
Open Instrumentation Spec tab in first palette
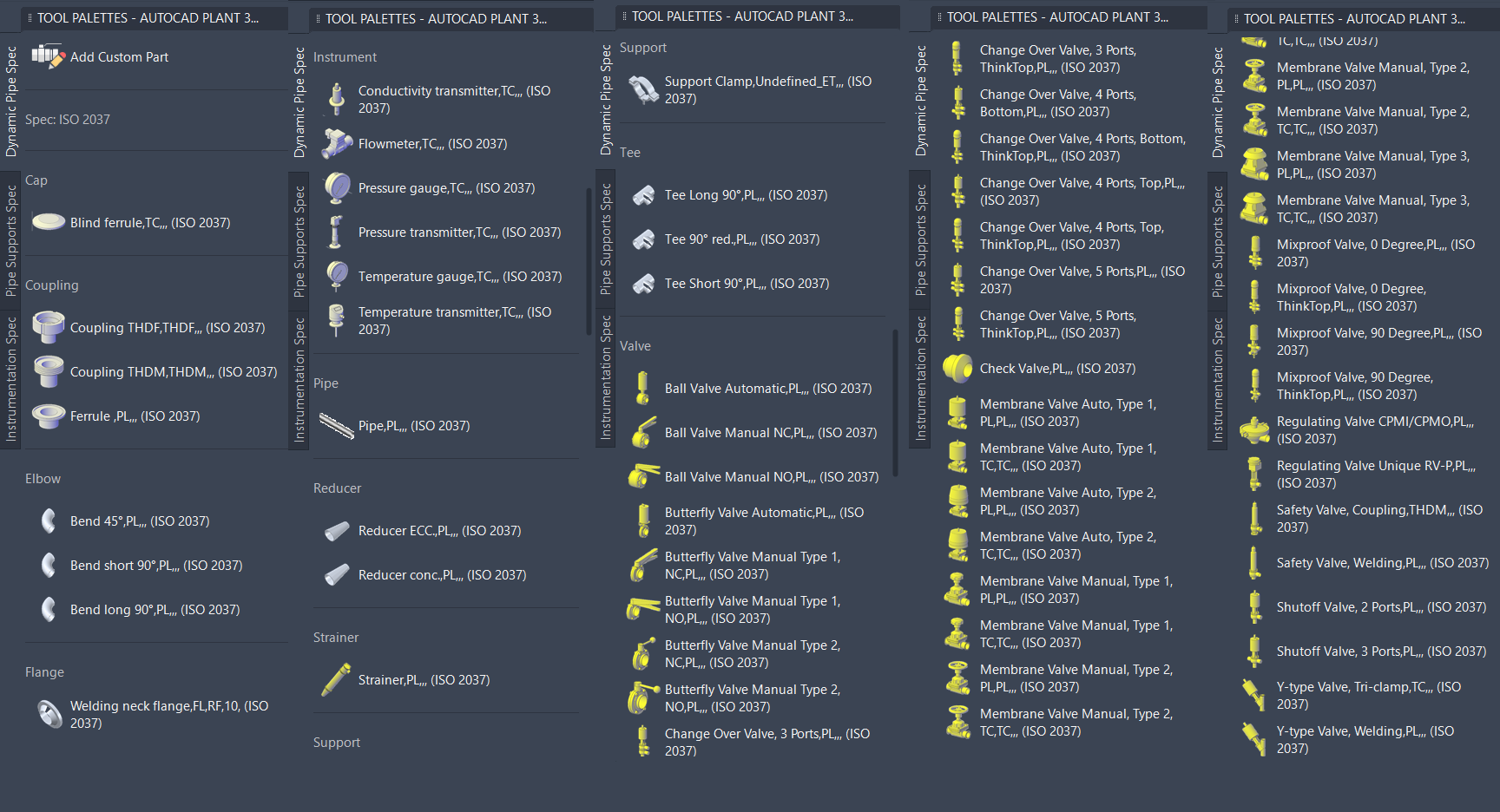pyautogui.click(x=11, y=379)
